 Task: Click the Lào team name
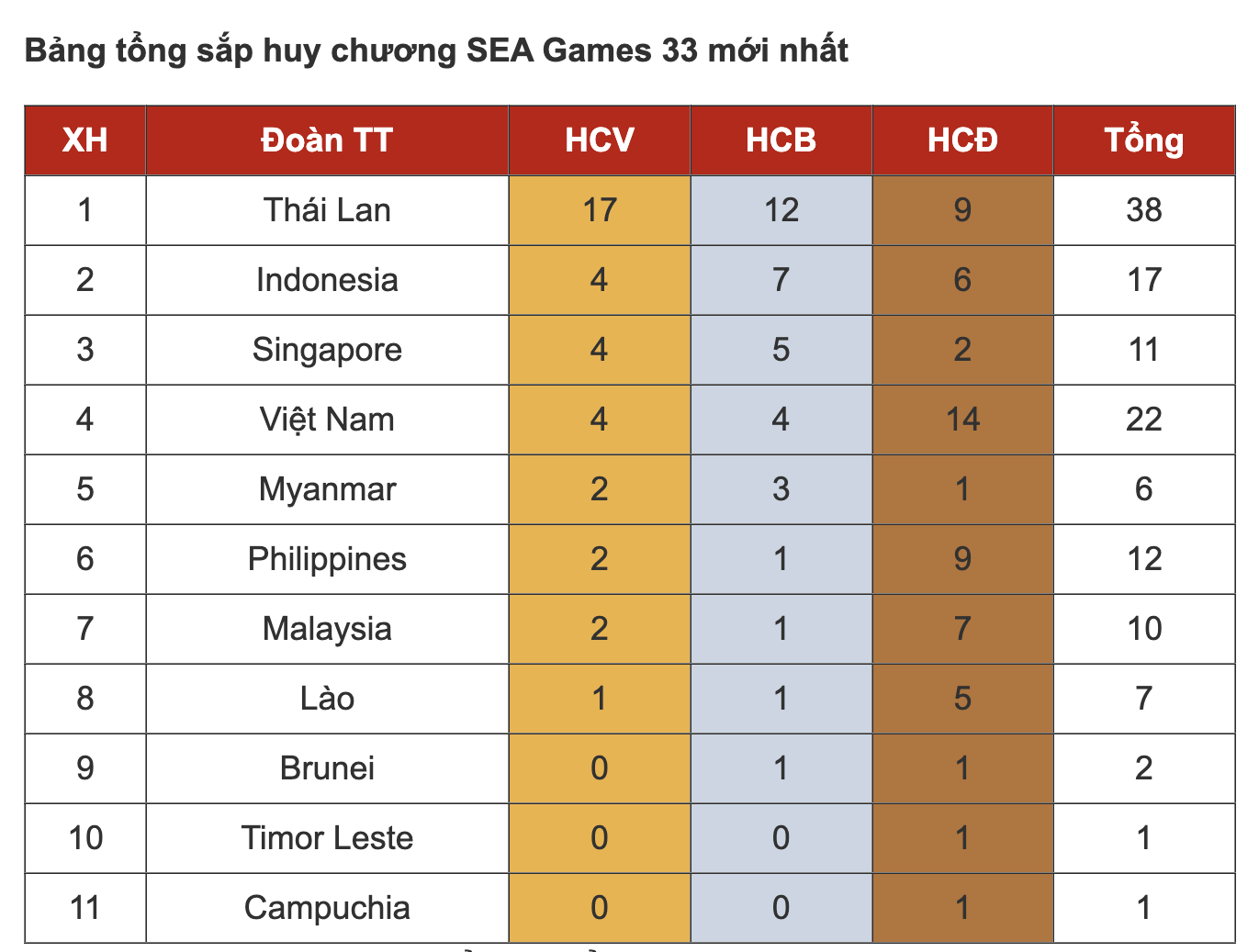click(x=327, y=699)
